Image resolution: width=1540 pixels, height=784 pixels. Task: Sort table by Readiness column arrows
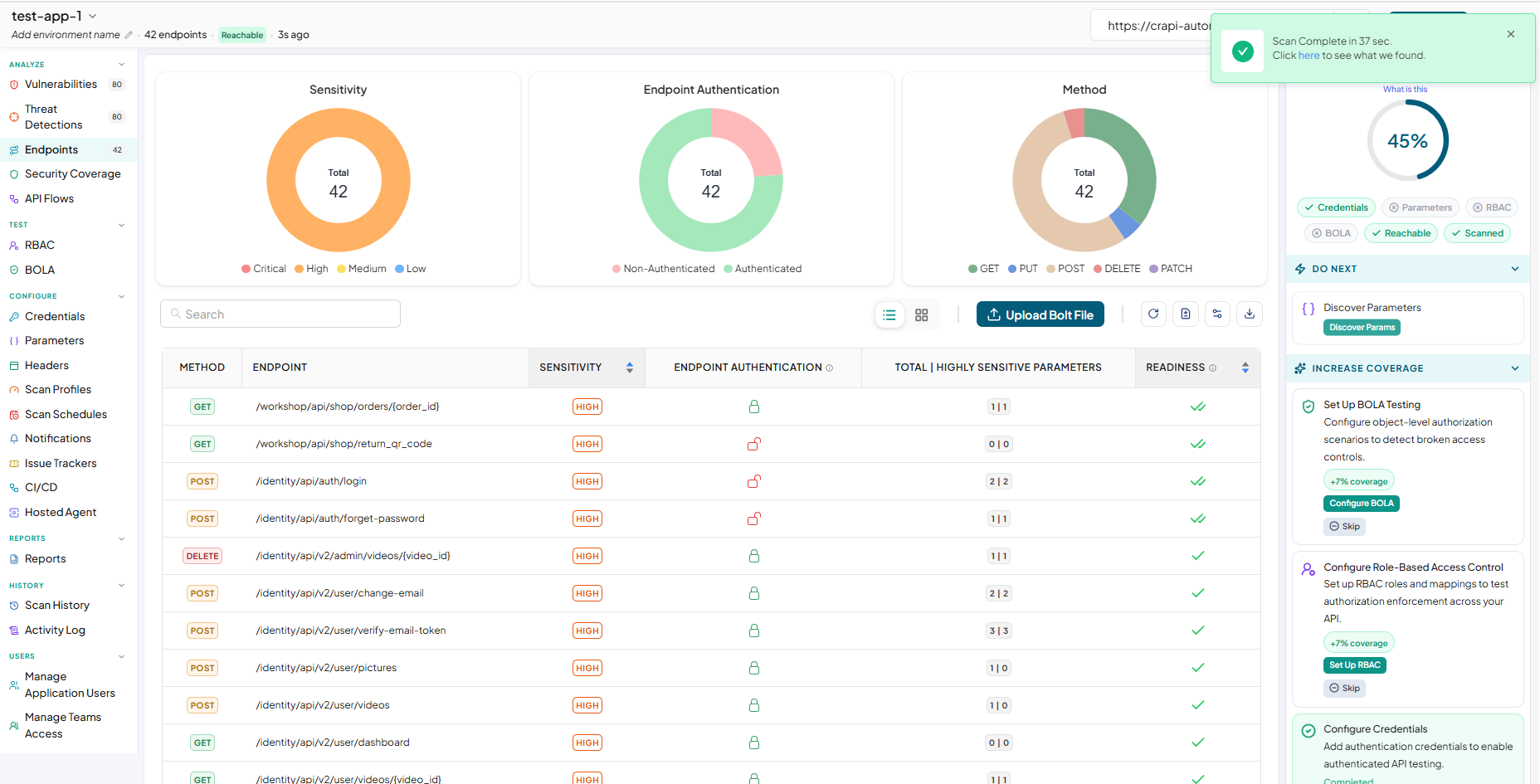tap(1245, 368)
